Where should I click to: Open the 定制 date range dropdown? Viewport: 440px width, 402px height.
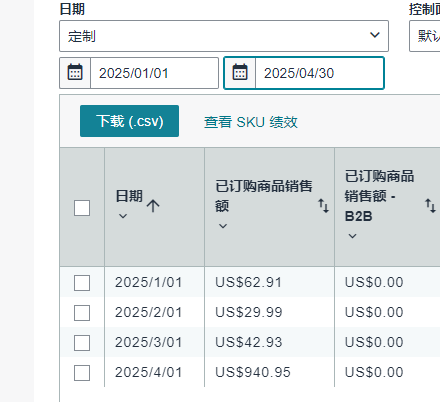pyautogui.click(x=224, y=36)
